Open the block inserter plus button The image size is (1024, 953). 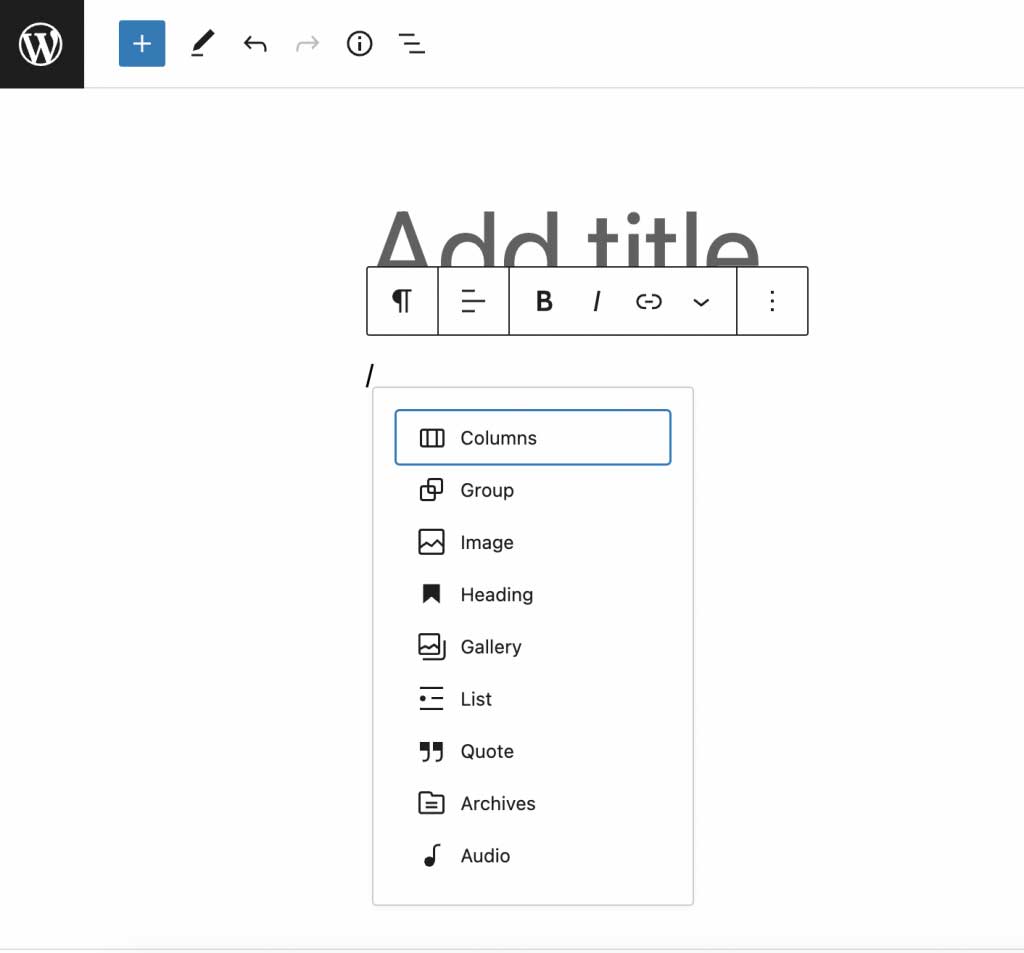[142, 44]
